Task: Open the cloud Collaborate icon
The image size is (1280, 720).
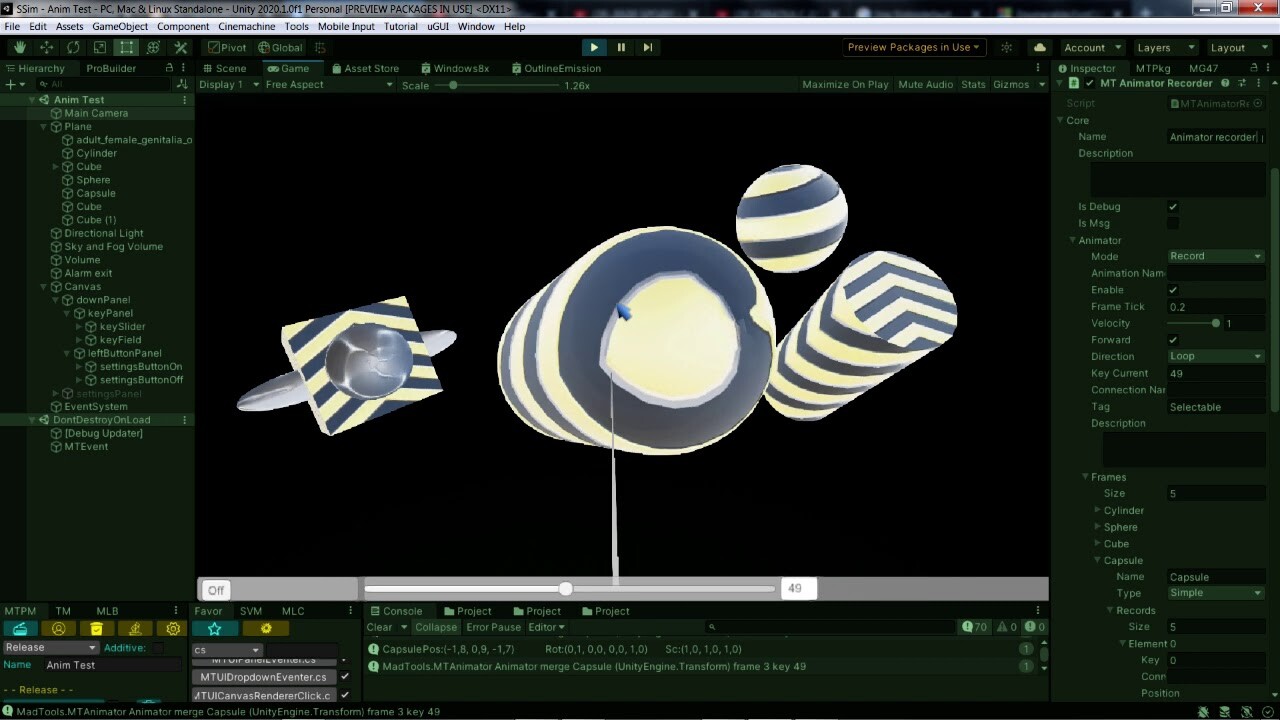Action: coord(1039,47)
